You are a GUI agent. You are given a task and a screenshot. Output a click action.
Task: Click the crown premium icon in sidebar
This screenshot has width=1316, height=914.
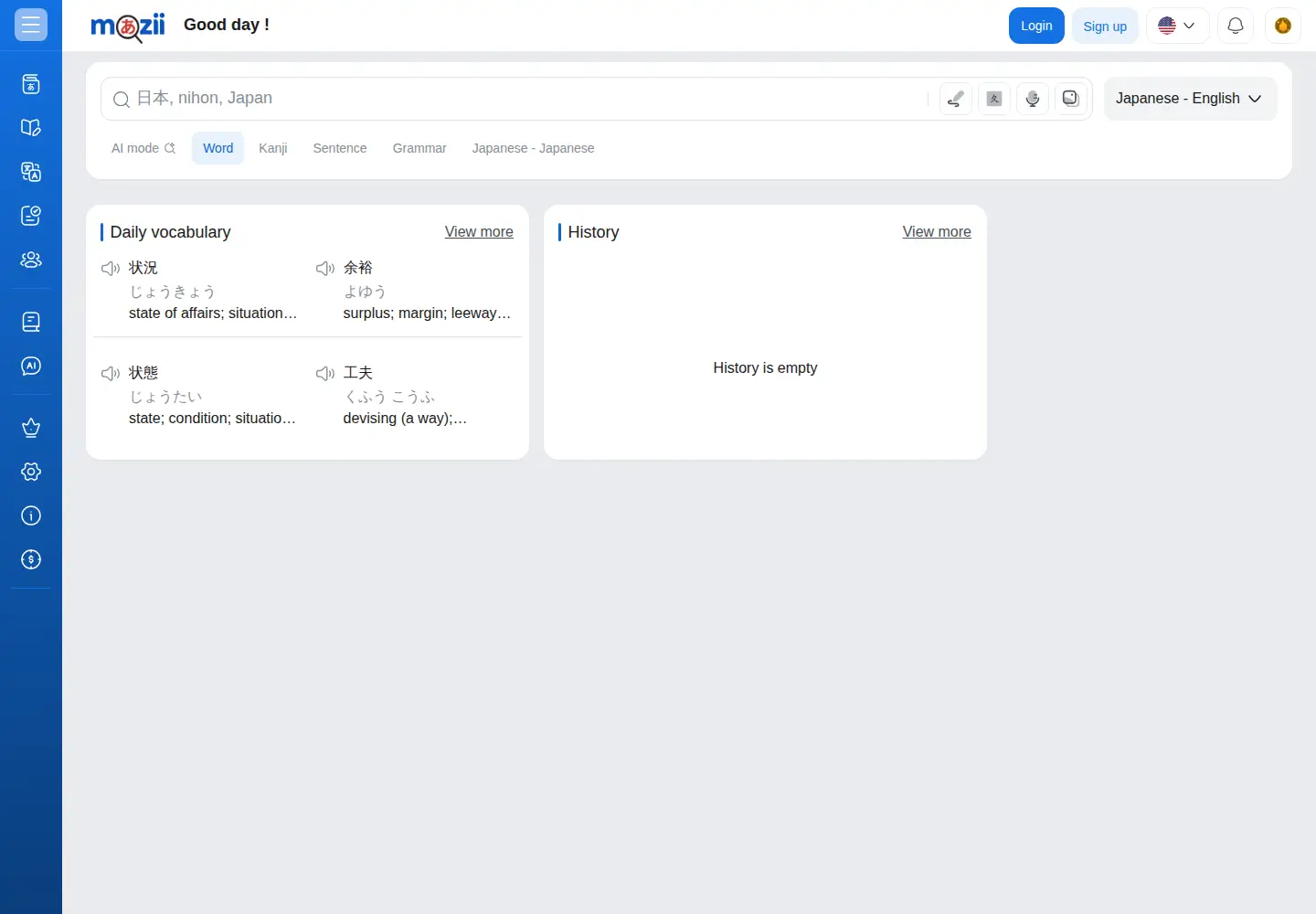click(x=31, y=428)
